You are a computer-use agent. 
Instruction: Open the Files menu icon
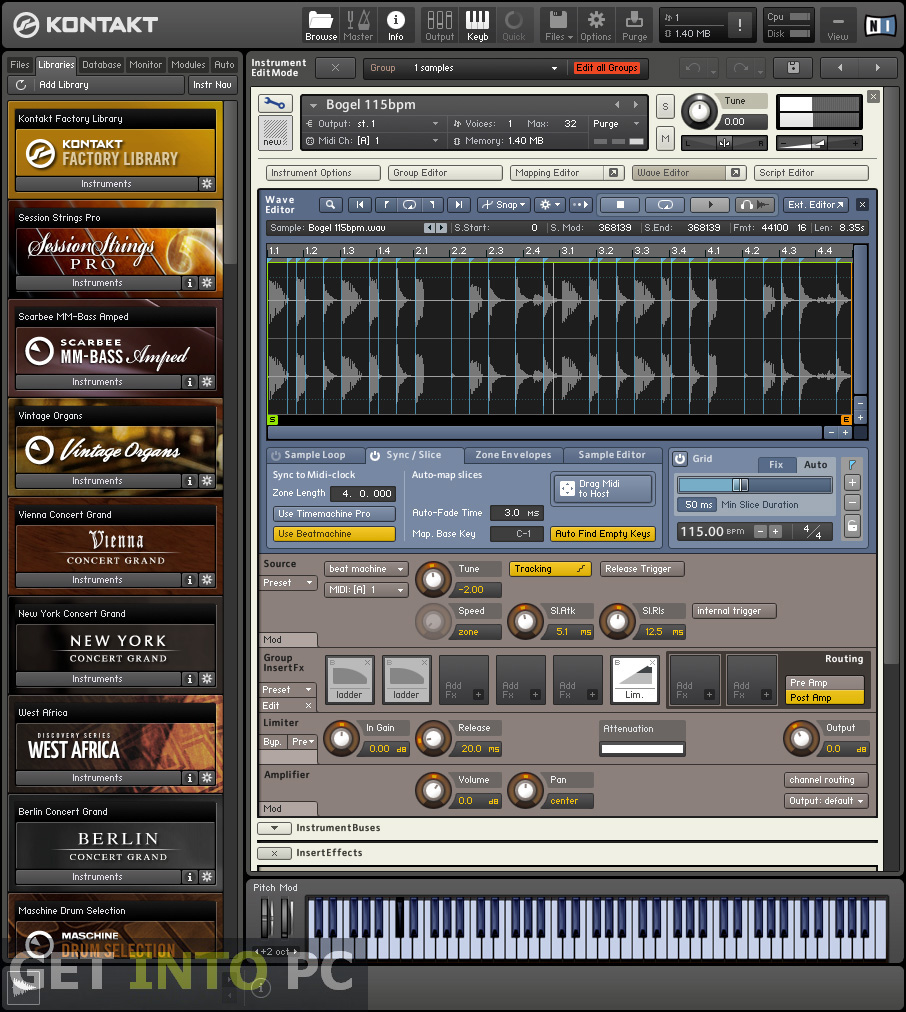tap(559, 25)
